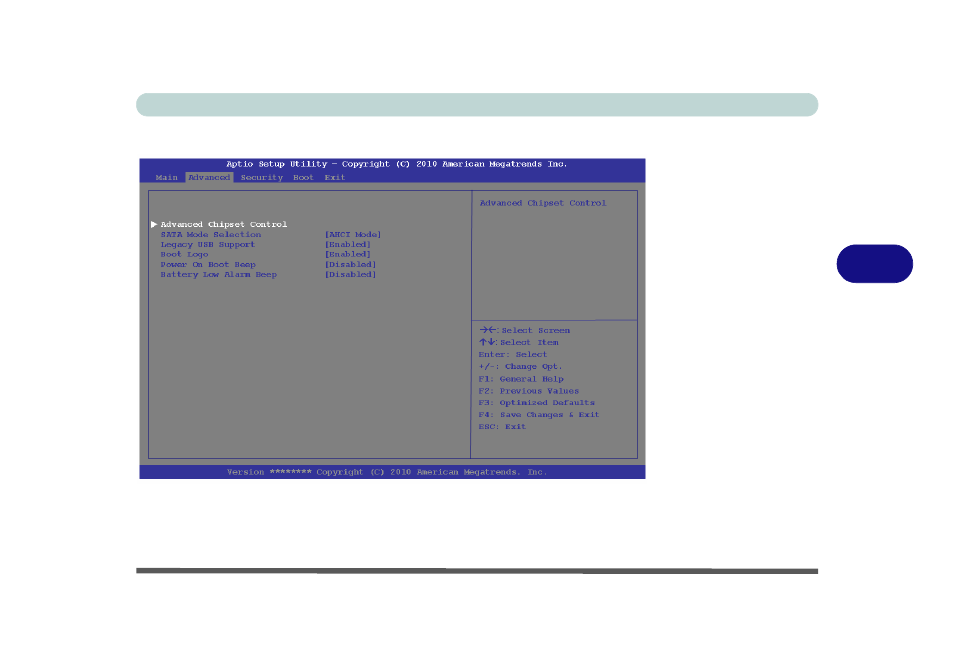Toggle Battery Low Alarm Beep [Disabled] value

350,275
